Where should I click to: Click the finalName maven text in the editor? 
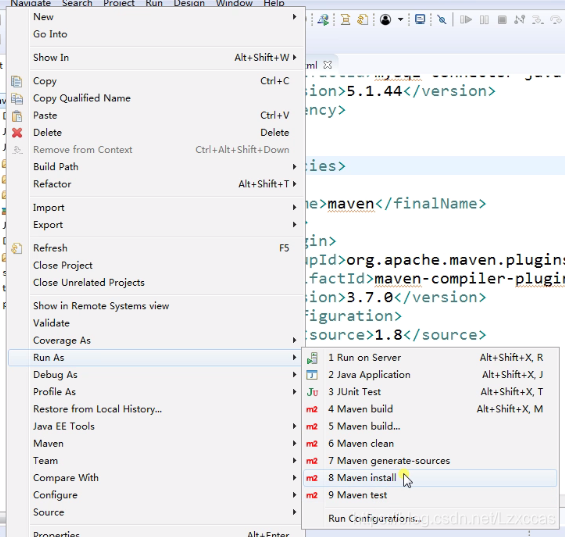click(x=351, y=204)
